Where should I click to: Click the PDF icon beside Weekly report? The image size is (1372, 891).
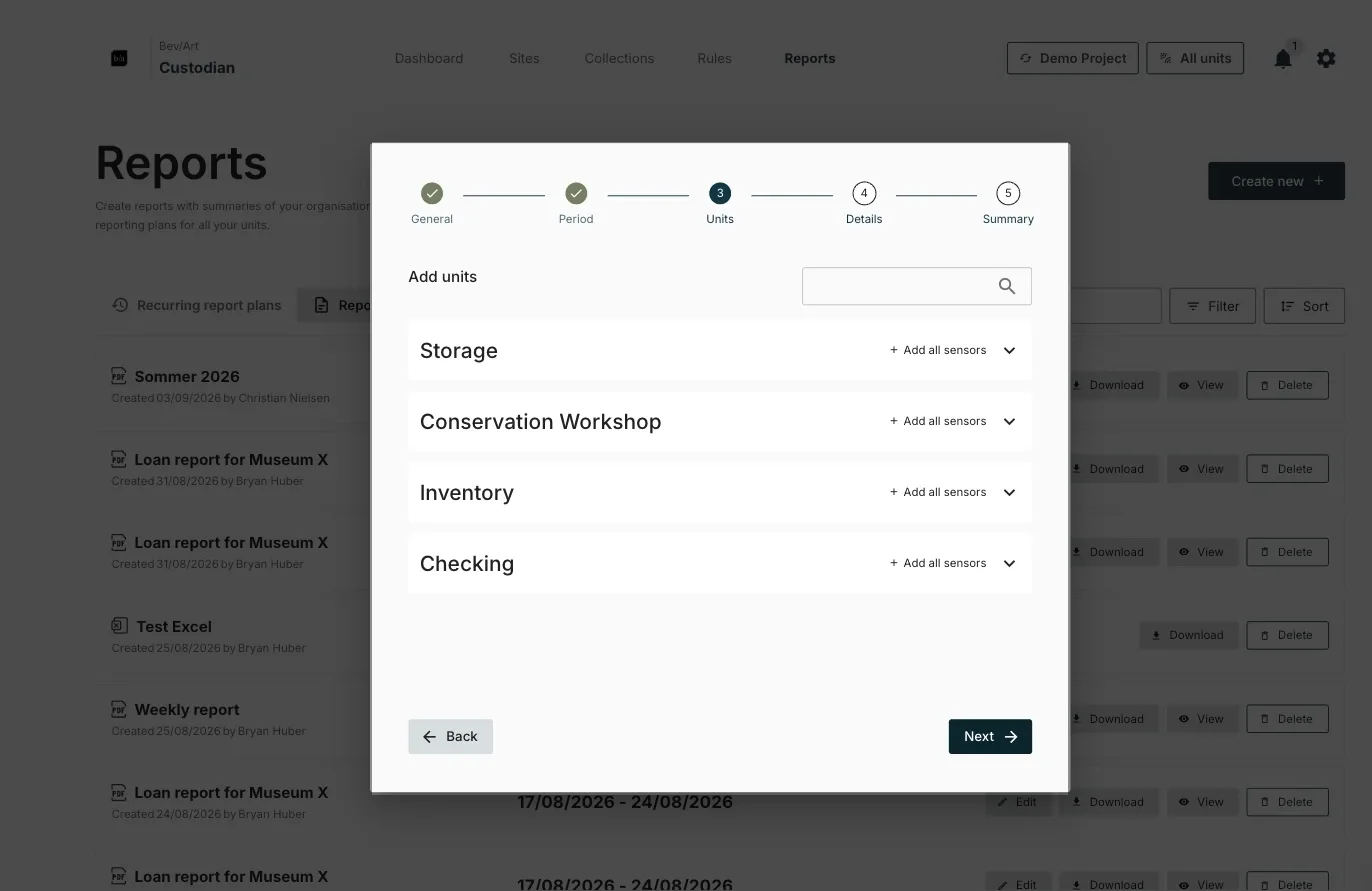(x=119, y=709)
